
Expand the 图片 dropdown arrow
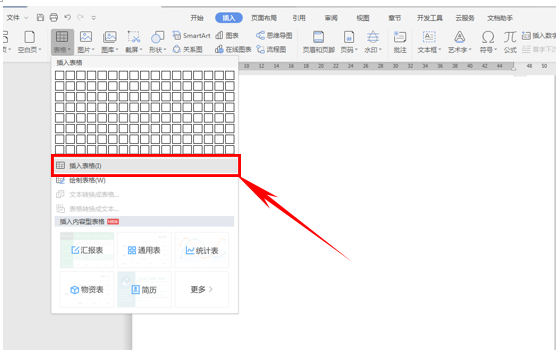pyautogui.click(x=93, y=50)
